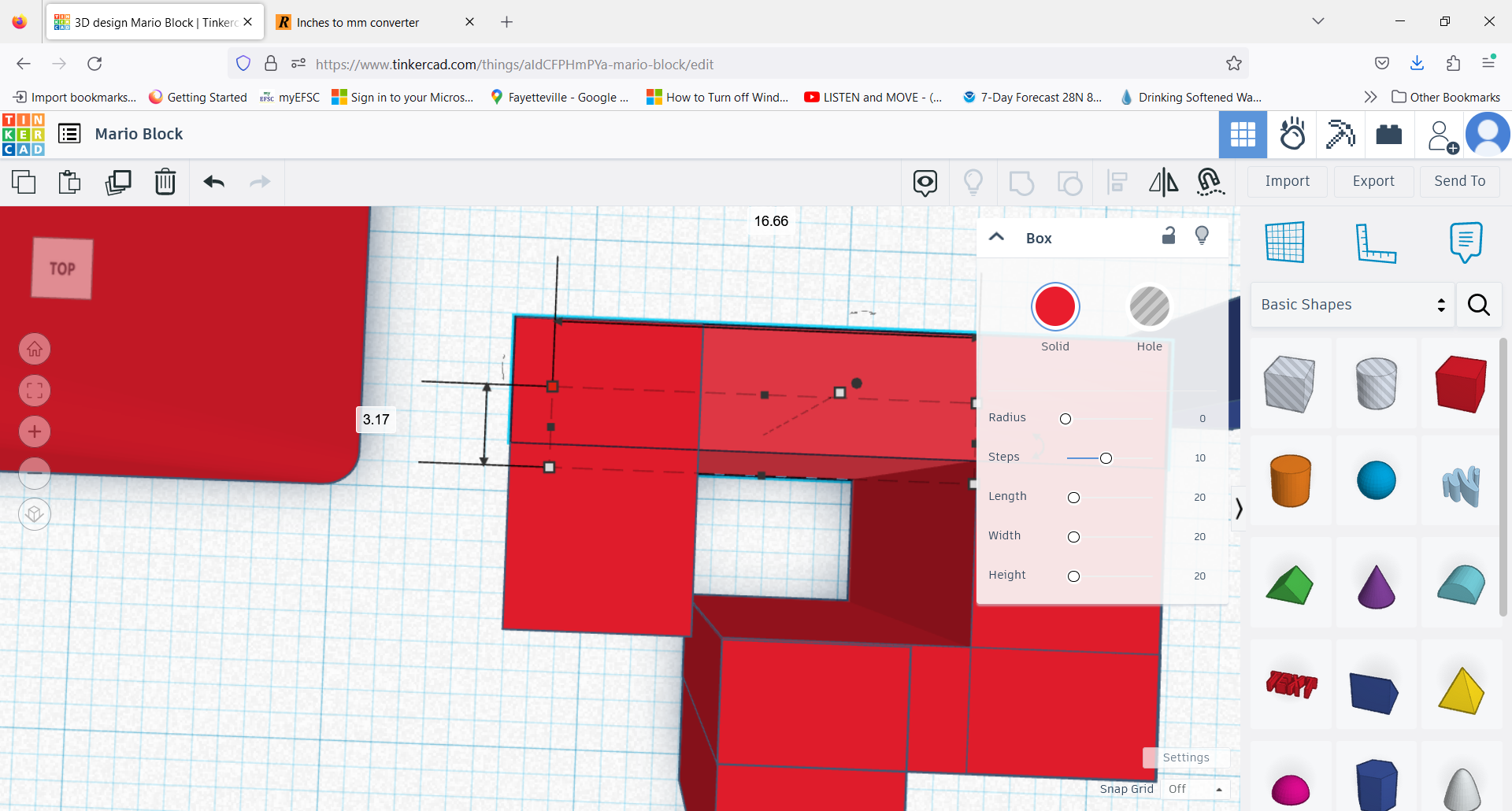
Task: Click the Export button
Action: tap(1373, 181)
